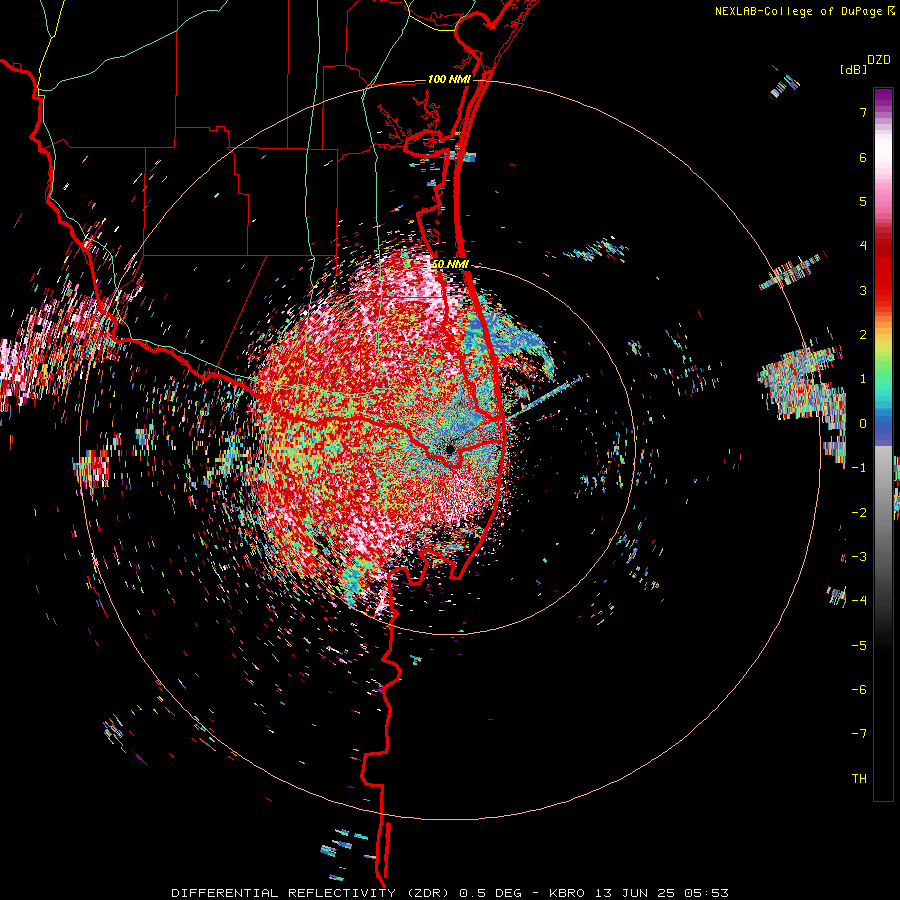
Task: Click the scale value -7 on the legend
Action: click(x=859, y=734)
